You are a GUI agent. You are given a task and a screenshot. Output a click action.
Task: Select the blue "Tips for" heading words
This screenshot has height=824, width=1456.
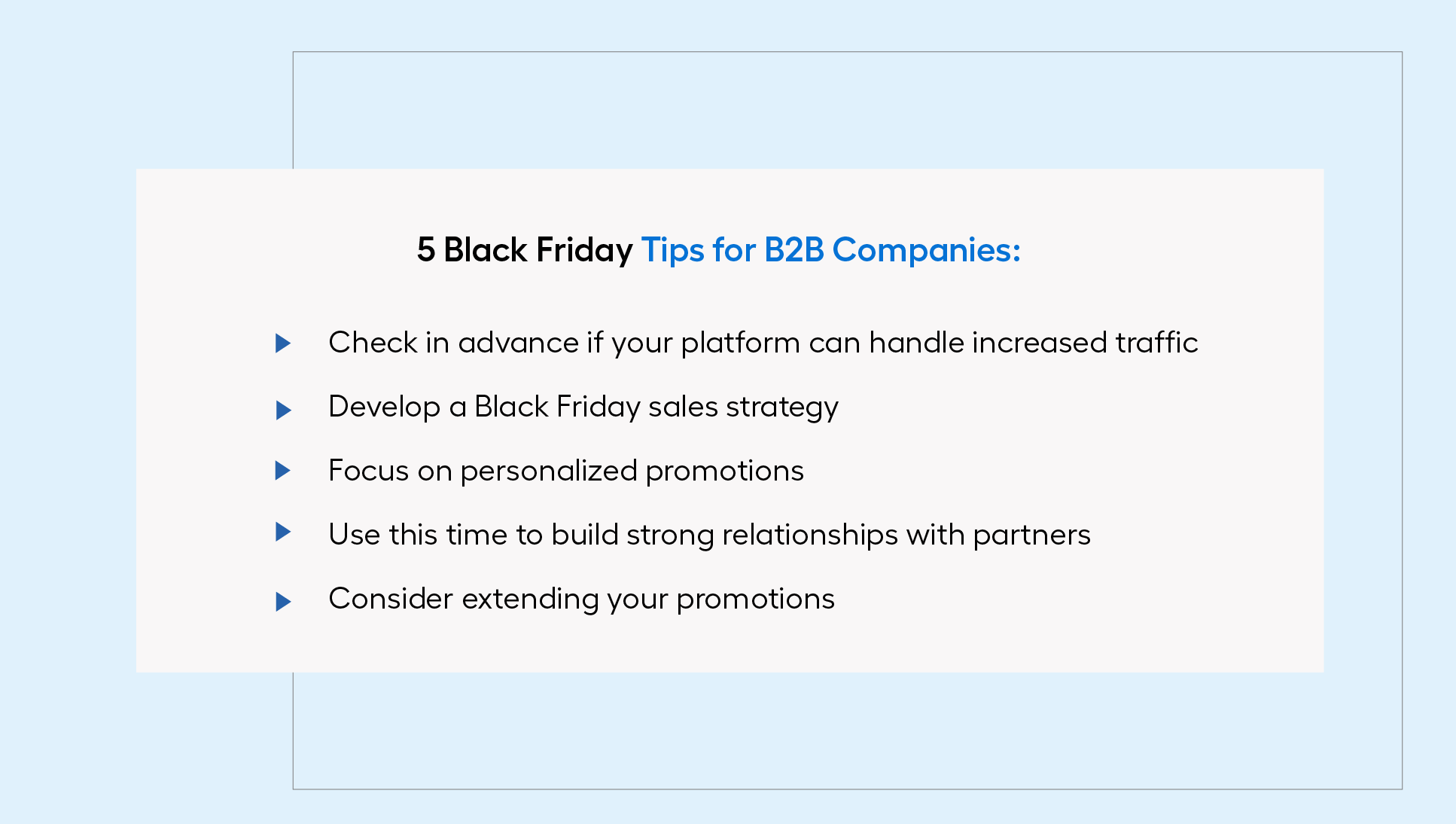(x=699, y=250)
